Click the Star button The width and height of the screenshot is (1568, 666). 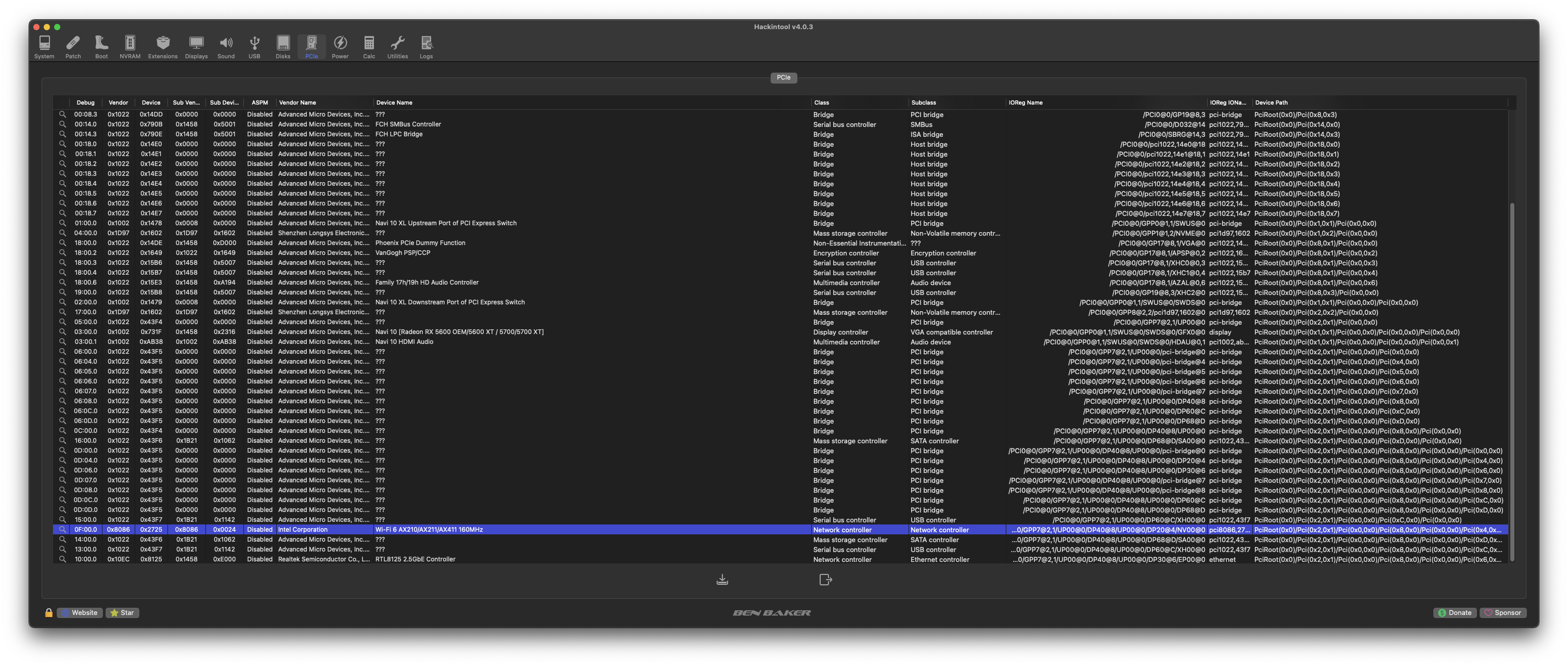pyautogui.click(x=122, y=613)
